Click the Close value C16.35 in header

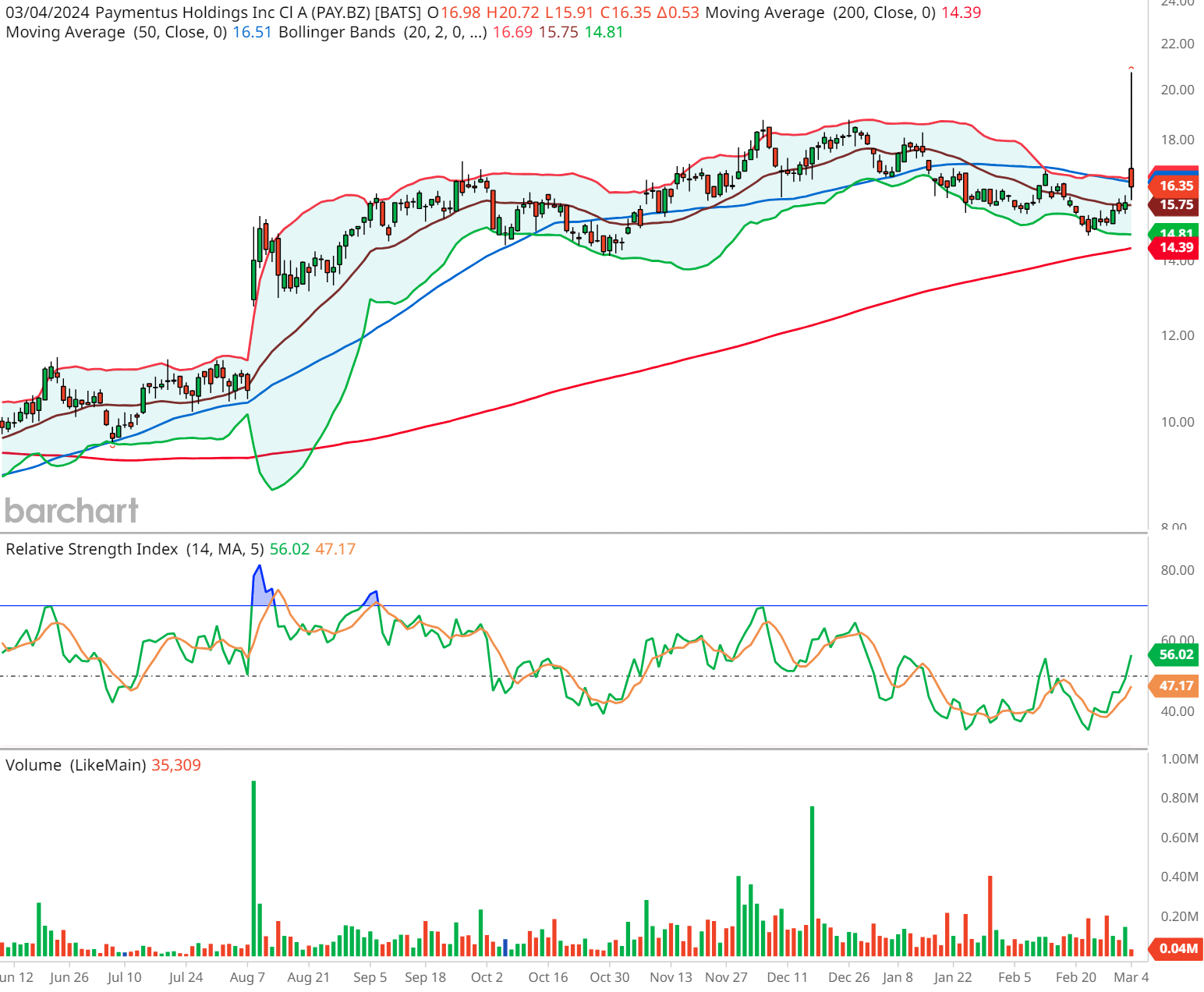626,12
